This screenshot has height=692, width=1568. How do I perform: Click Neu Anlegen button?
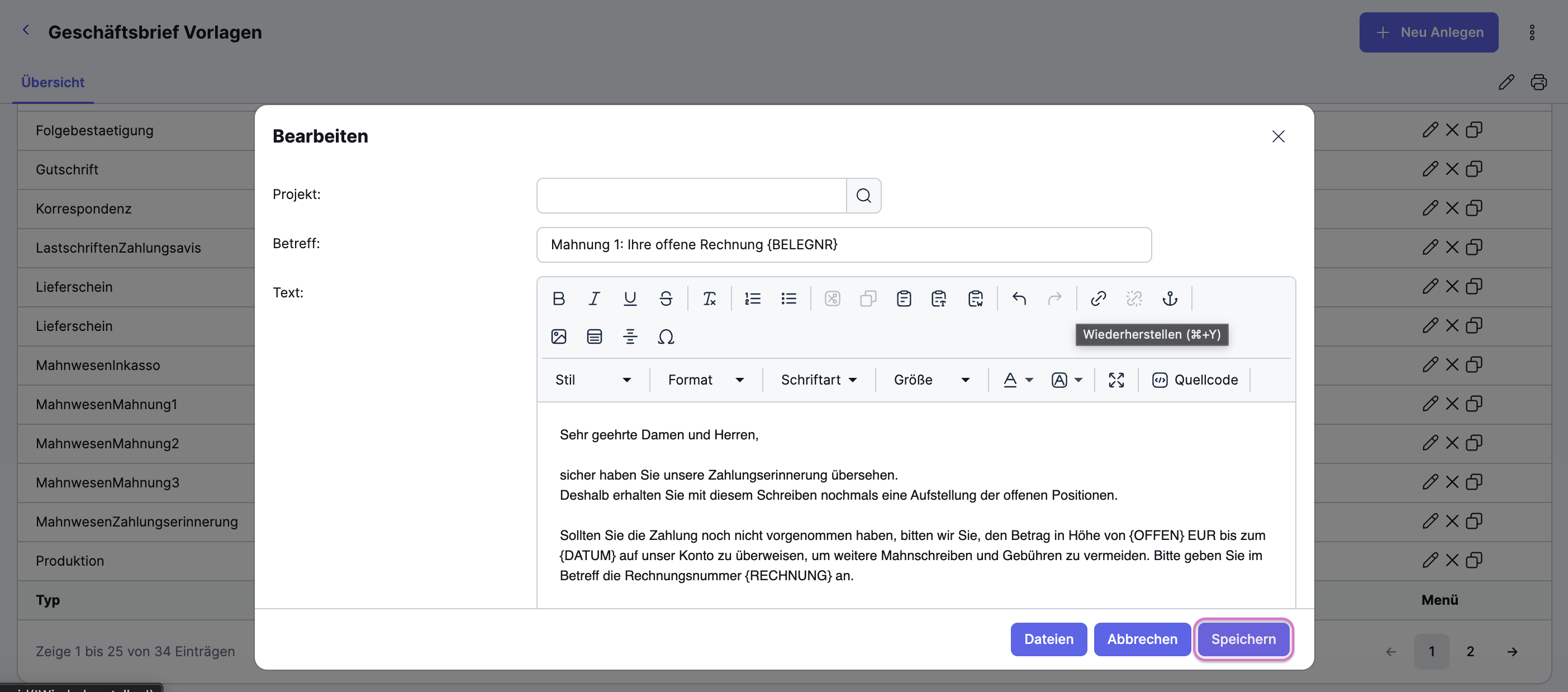pyautogui.click(x=1428, y=32)
